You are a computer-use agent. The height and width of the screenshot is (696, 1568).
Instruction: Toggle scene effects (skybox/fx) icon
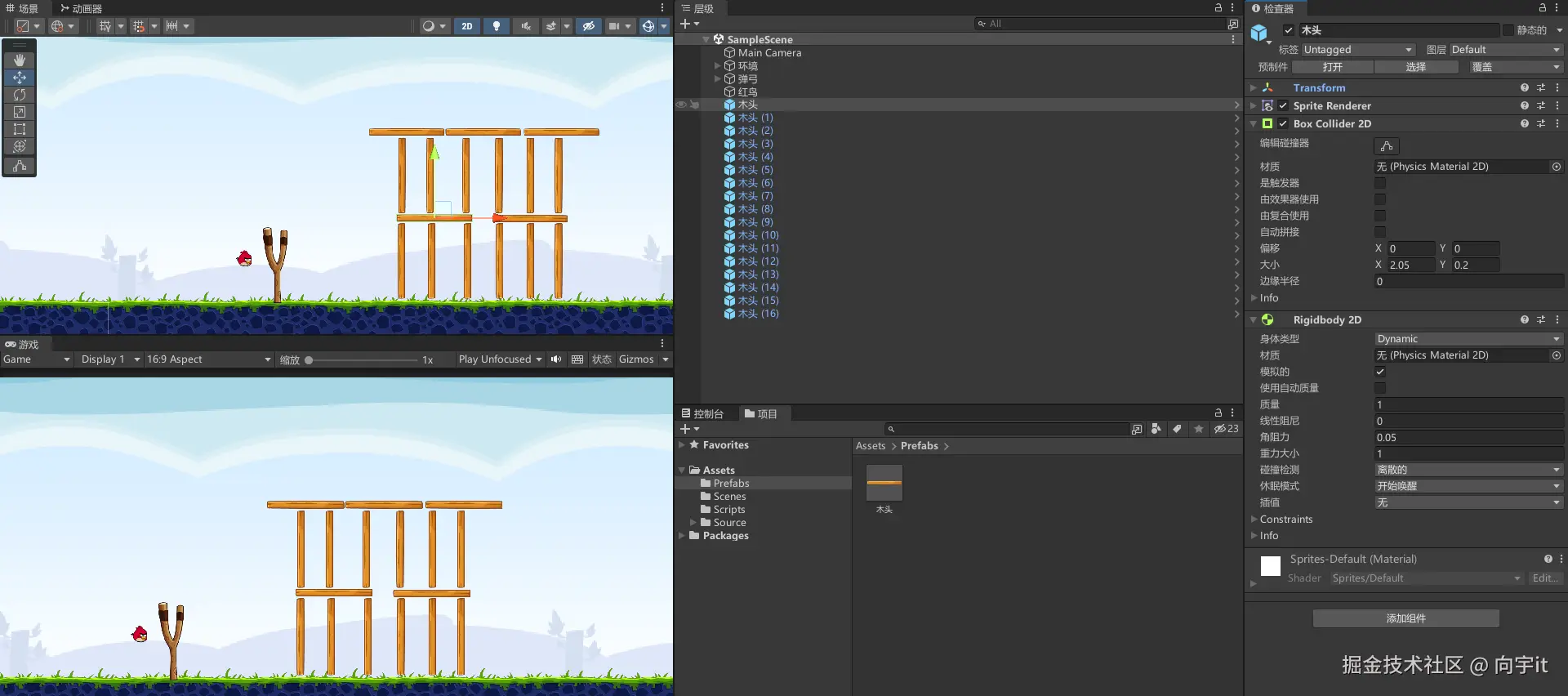[x=551, y=26]
